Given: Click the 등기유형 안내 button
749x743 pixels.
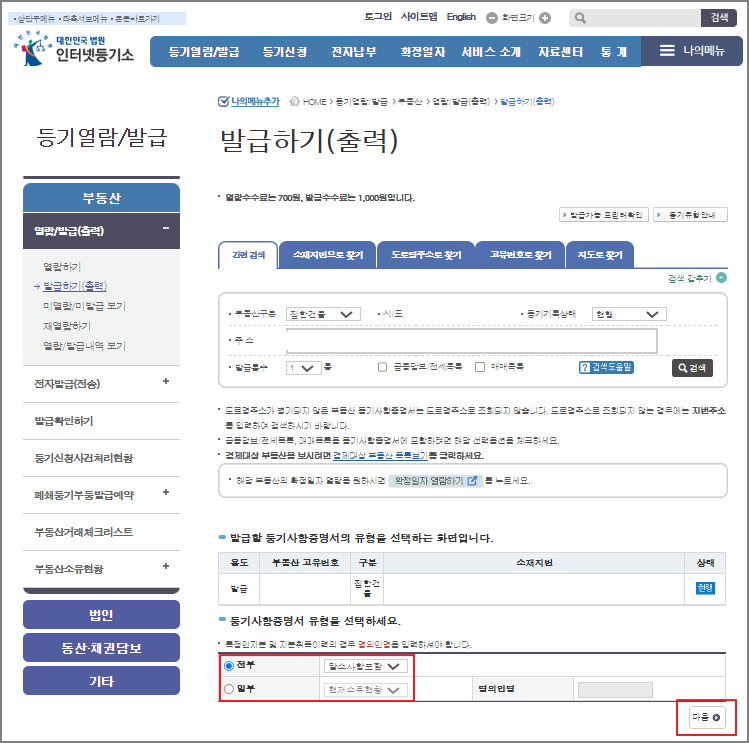Looking at the screenshot, I should click(691, 215).
